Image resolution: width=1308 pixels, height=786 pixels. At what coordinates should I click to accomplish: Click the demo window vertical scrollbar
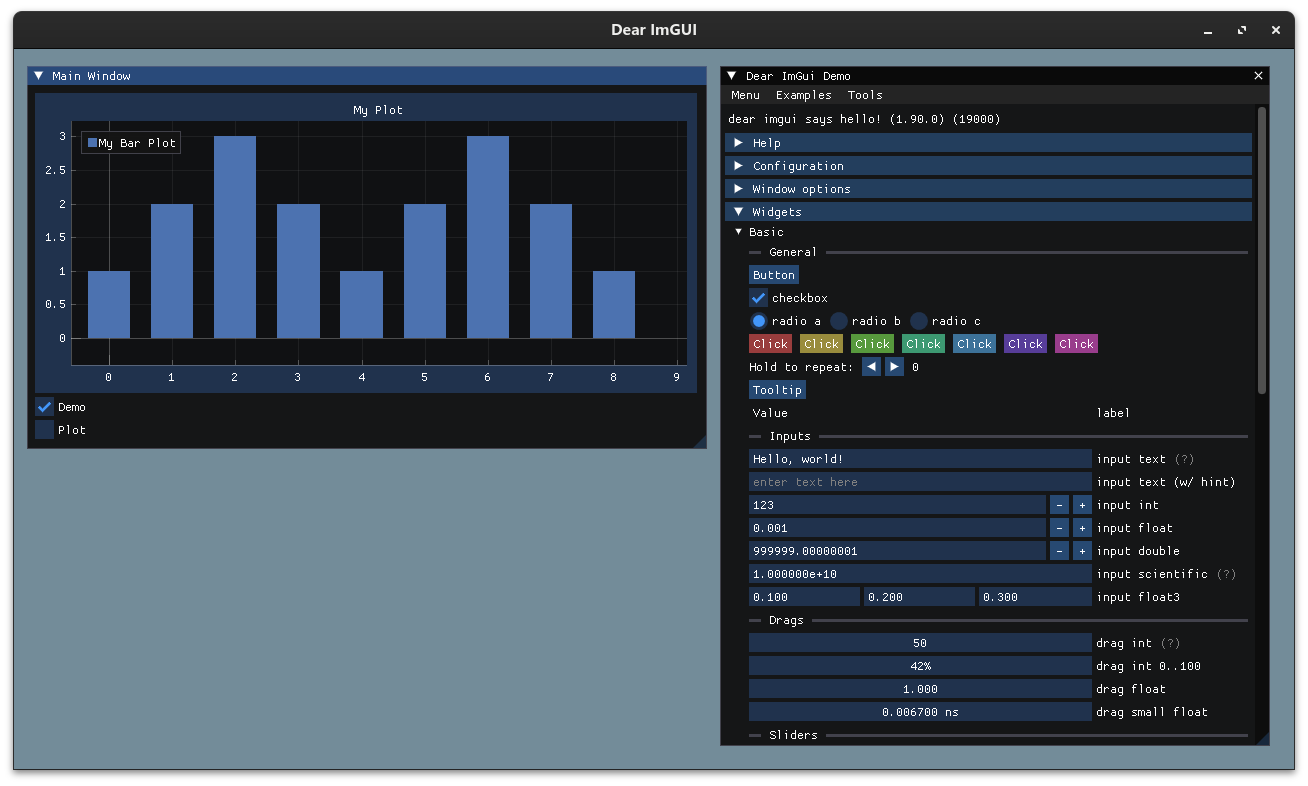point(1262,250)
